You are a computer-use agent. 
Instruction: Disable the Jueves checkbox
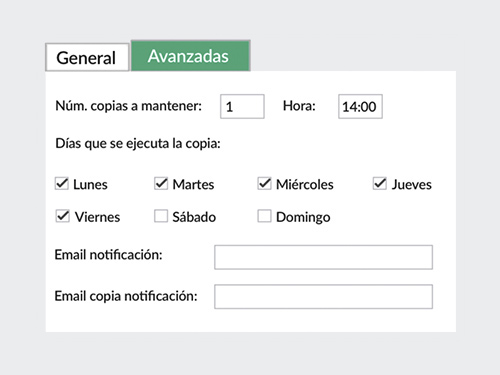380,184
